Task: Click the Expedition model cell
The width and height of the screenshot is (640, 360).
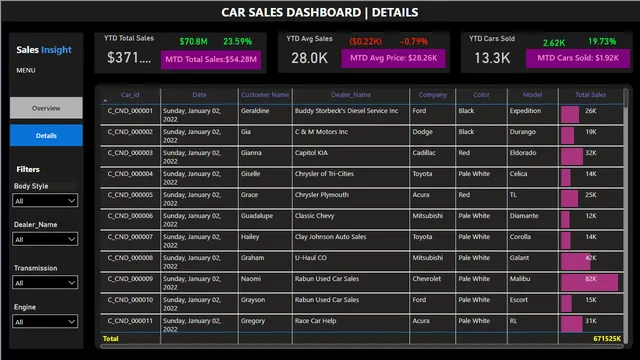Action: click(x=525, y=111)
